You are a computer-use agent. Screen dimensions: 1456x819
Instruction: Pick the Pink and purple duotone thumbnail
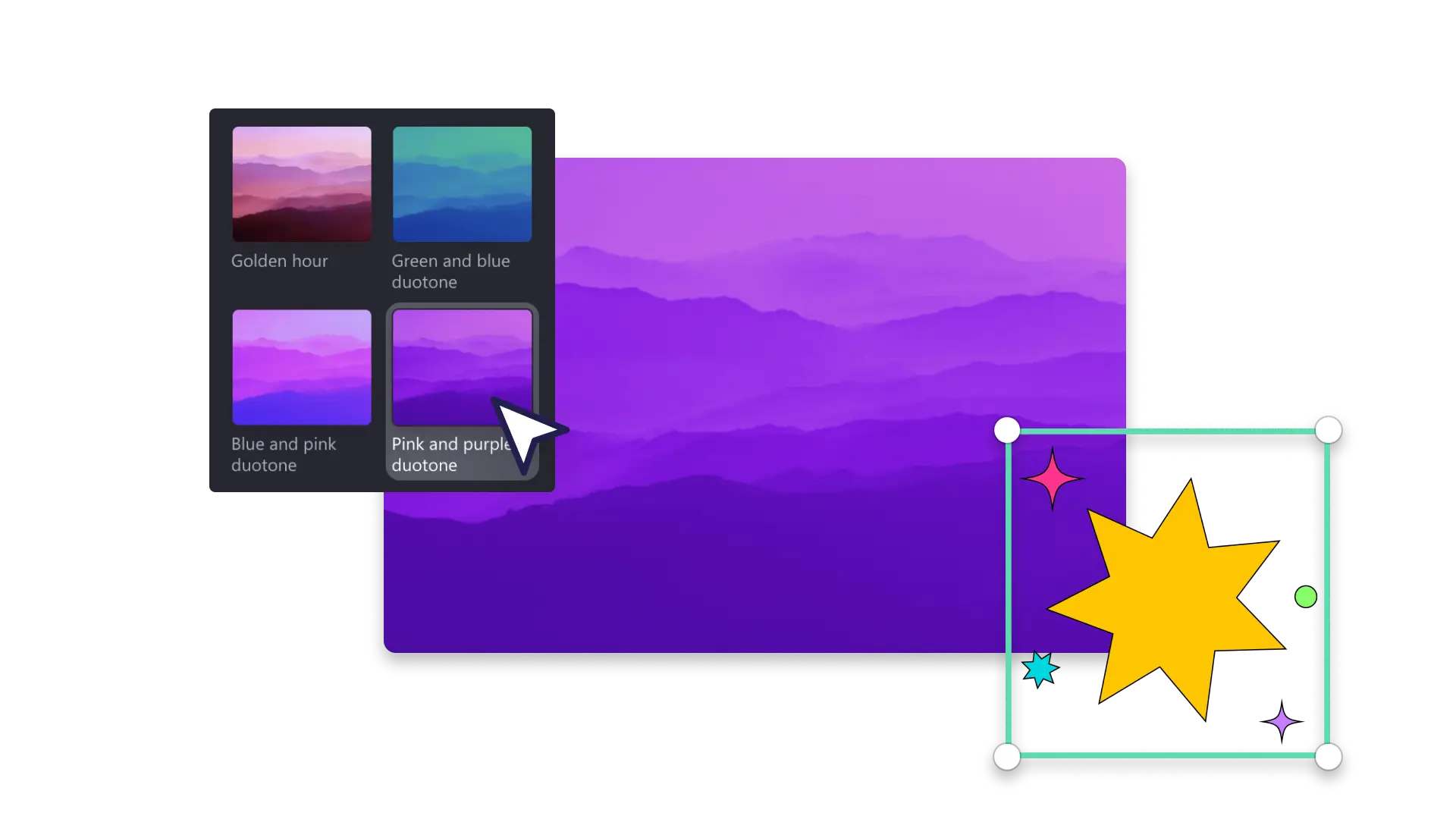(x=462, y=367)
